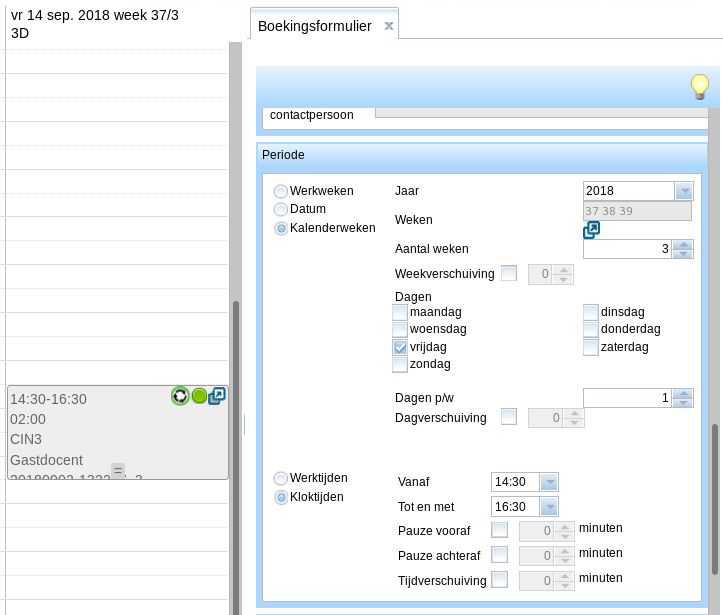Open the Jaar dropdown arrow
Viewport: 723px width, 615px height.
pos(684,191)
